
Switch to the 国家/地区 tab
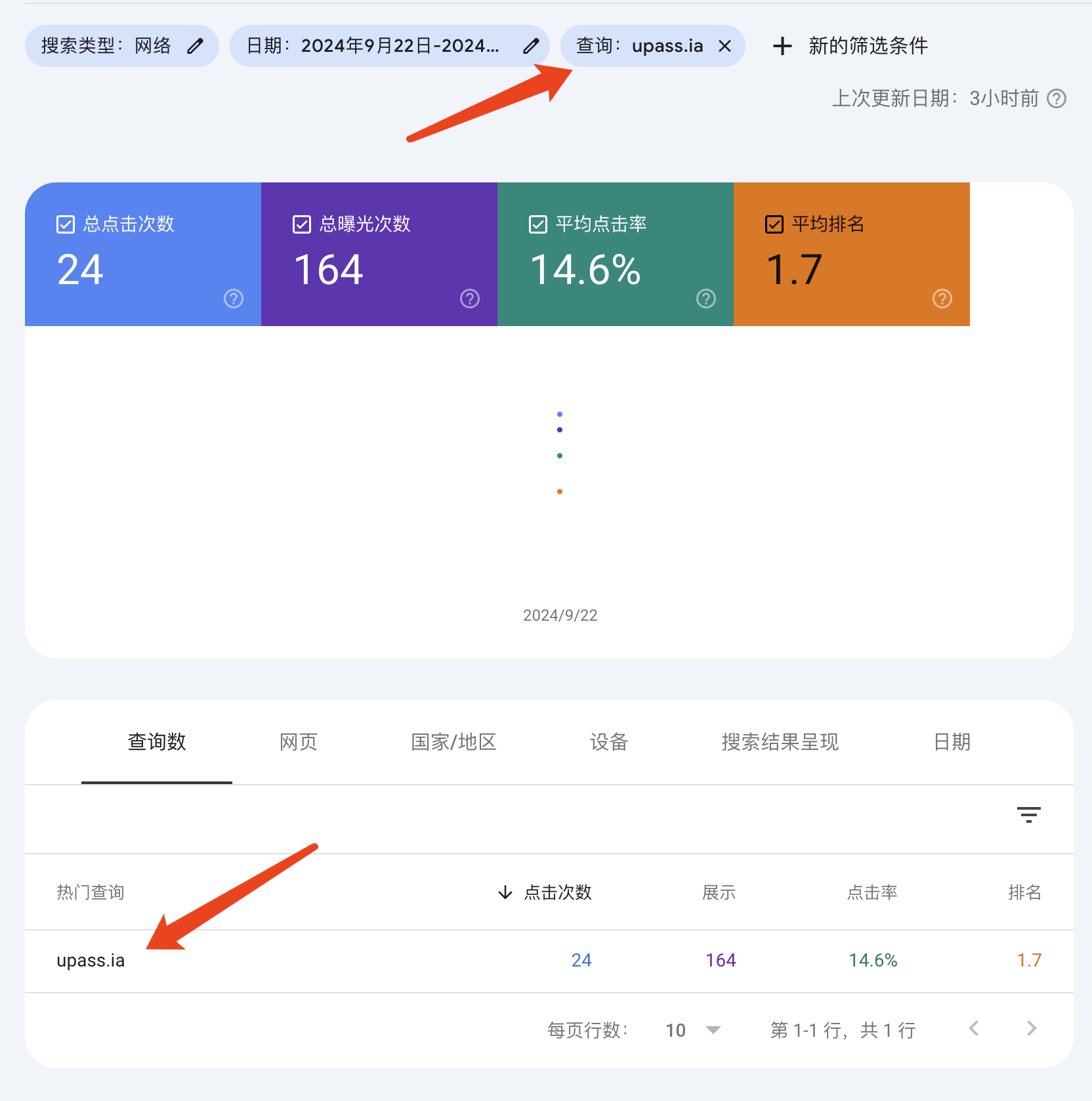tap(453, 742)
